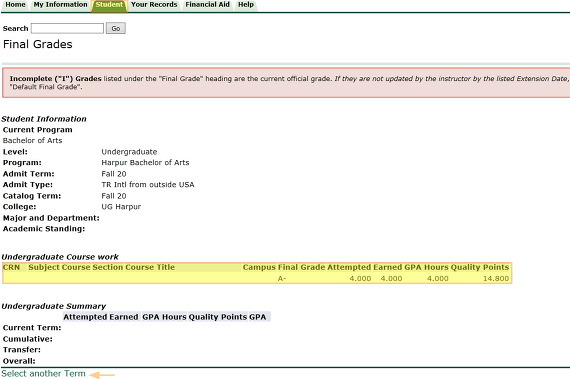Select Incomplete ("I") Grades notice text
570x379 pixels.
pyautogui.click(x=55, y=78)
